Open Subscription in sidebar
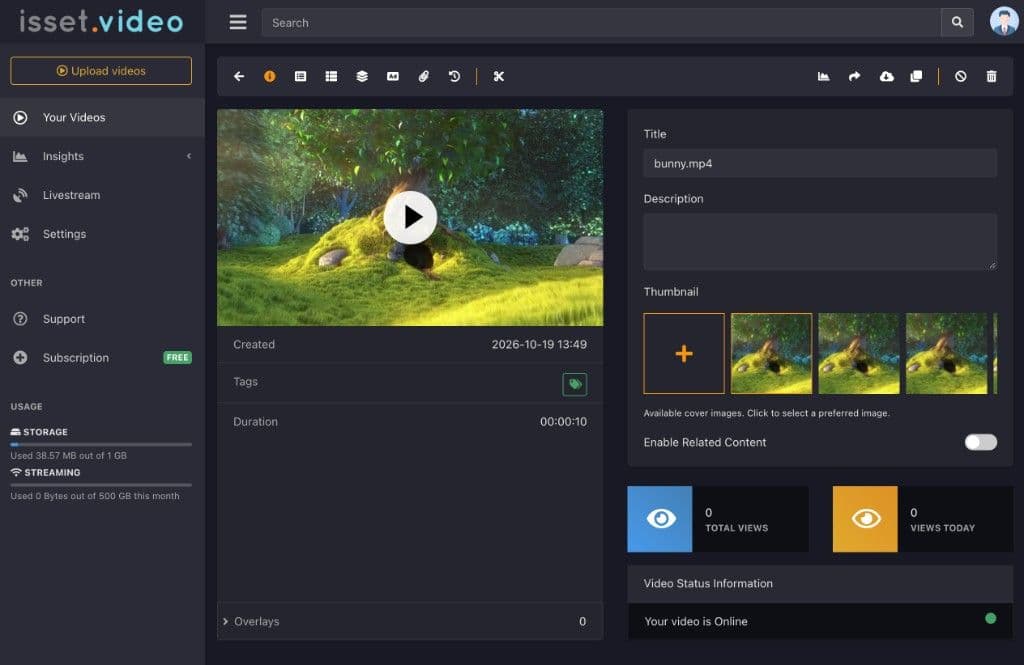This screenshot has width=1024, height=665. 102,357
